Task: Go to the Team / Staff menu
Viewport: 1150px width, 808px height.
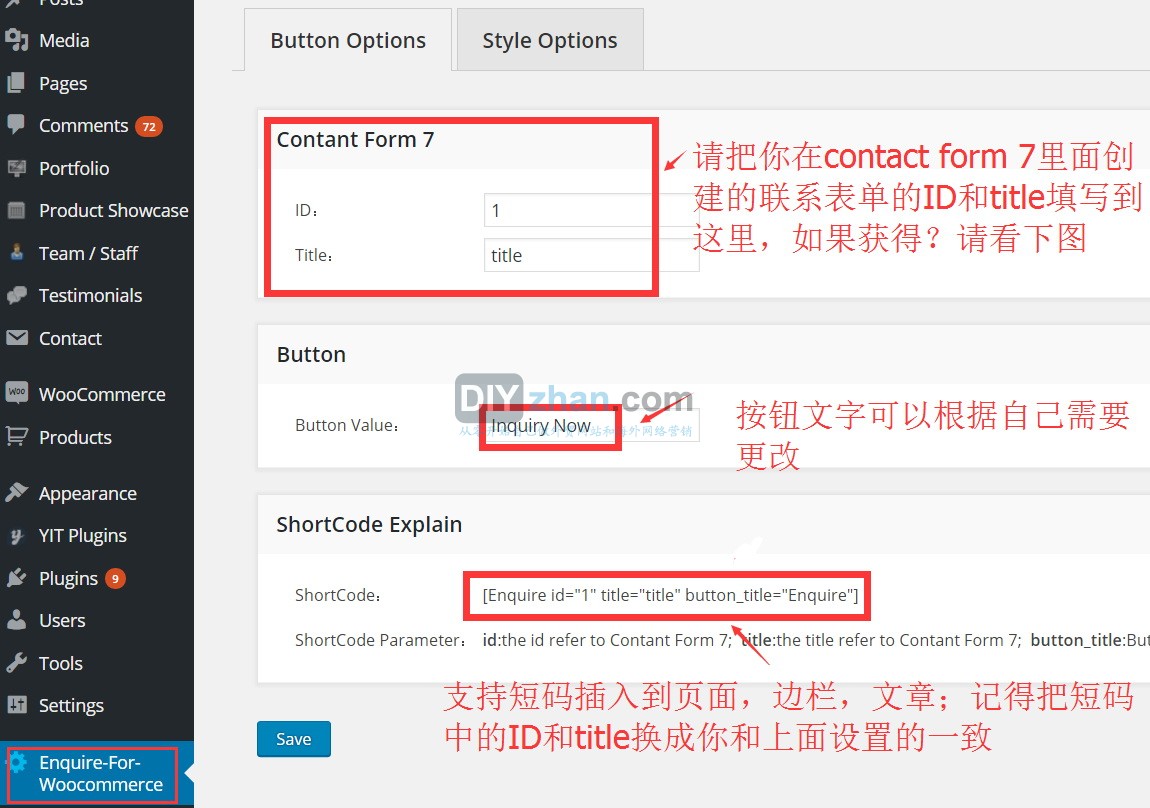Action: [x=88, y=253]
